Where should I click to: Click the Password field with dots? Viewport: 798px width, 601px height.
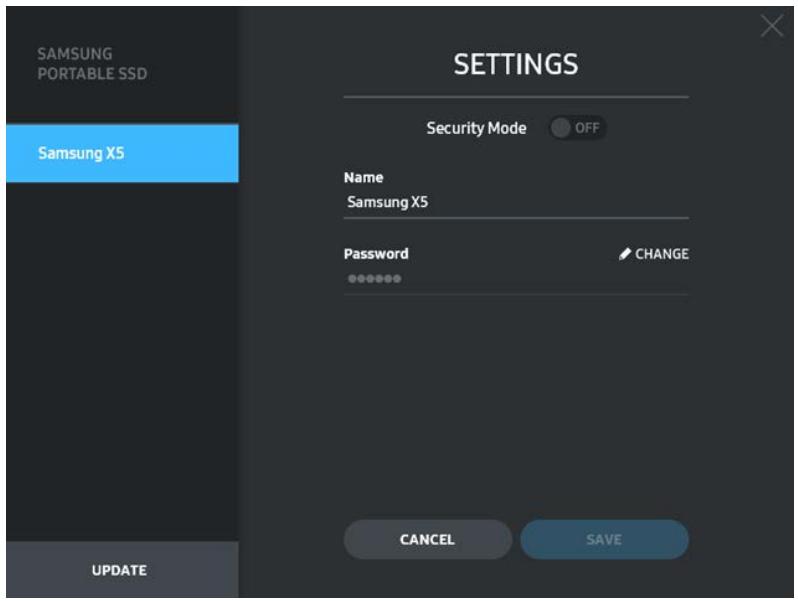[x=516, y=279]
